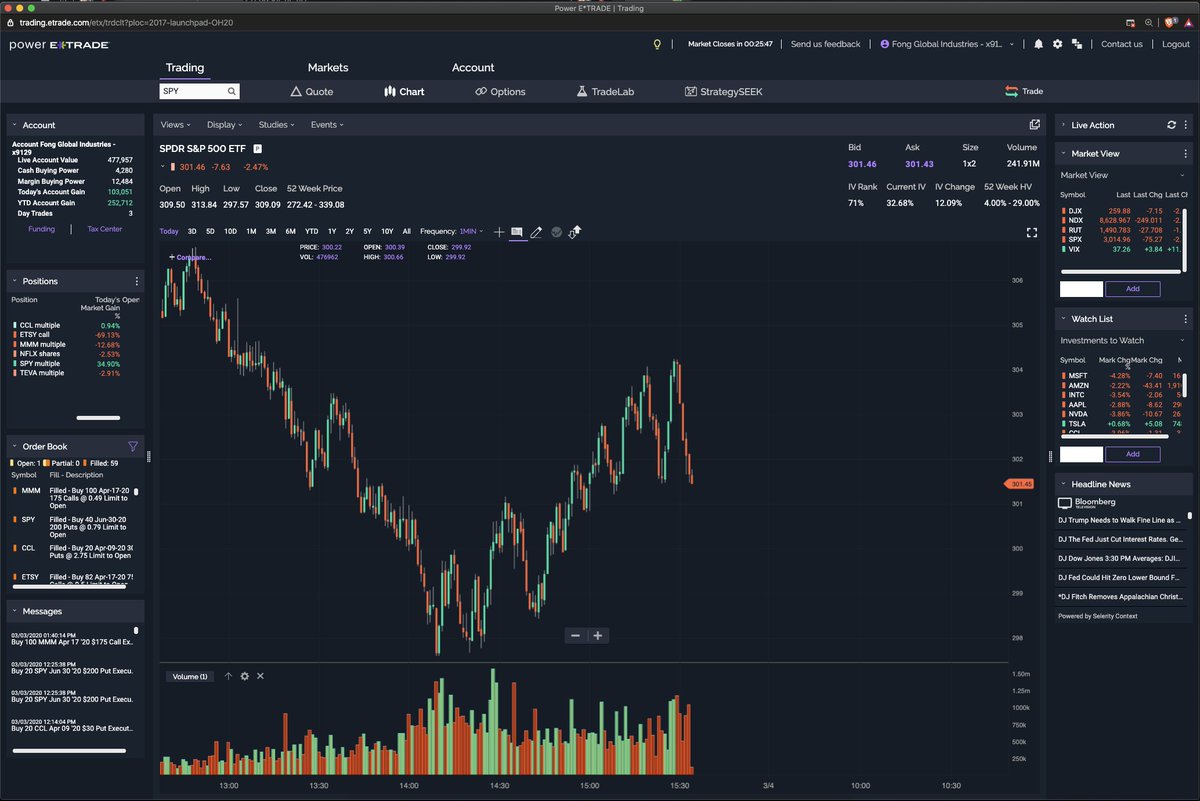Open Tax Center link
1200x801 pixels.
pos(104,229)
